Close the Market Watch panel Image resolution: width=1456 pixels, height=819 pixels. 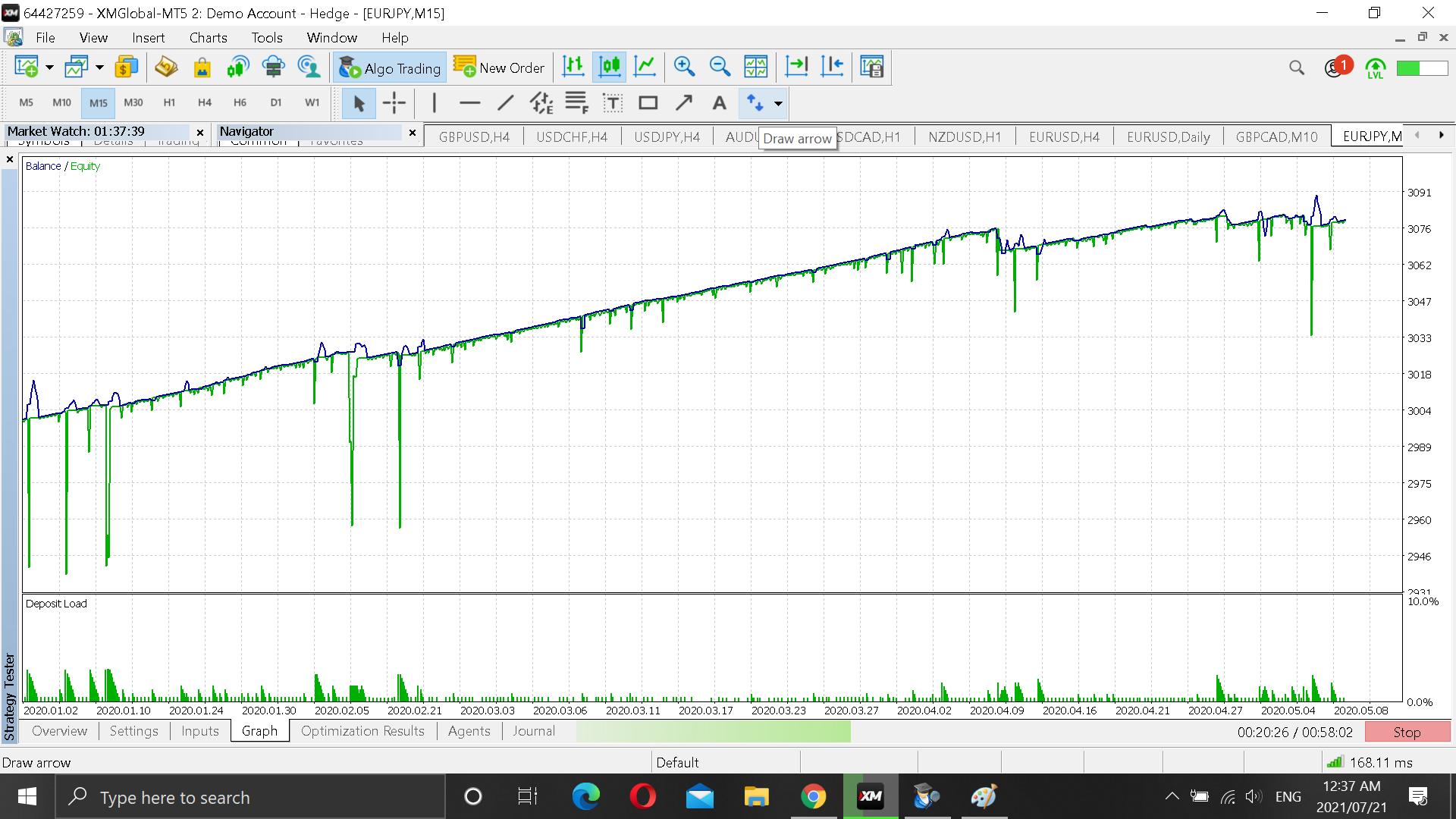click(200, 132)
